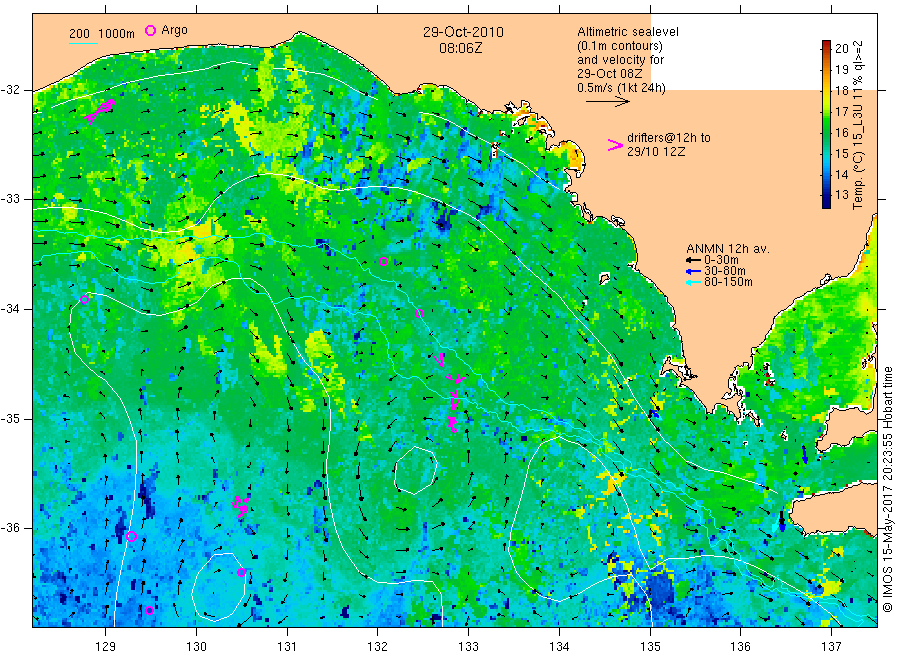Screen dimensions: 900x660
Task: Click the 18 label on the temperature scale
Action: coord(841,90)
